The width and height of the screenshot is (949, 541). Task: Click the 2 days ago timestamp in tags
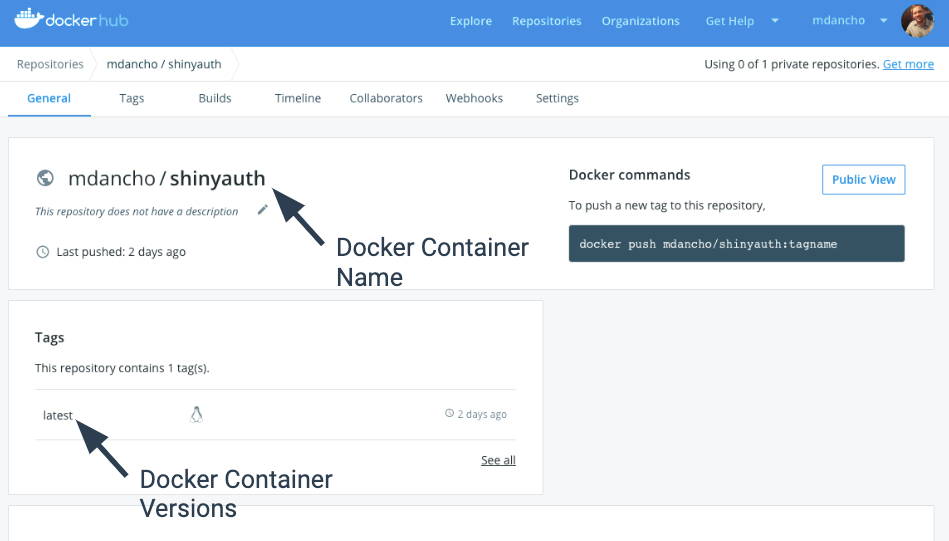tap(482, 414)
